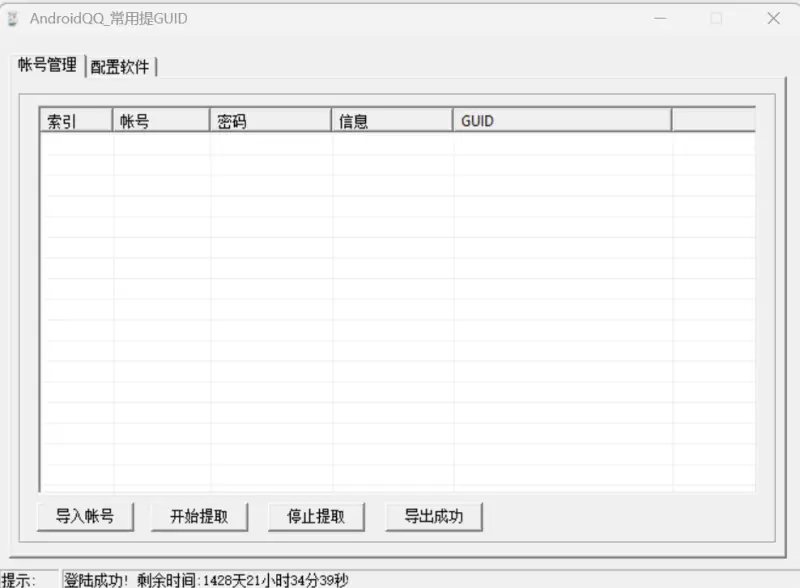Click the 帐号 column header

[159, 120]
